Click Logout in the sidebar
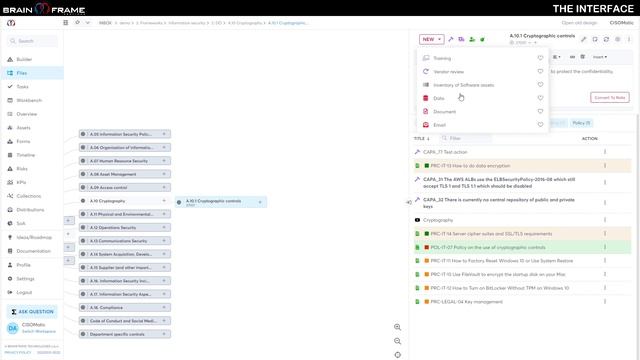 pyautogui.click(x=24, y=292)
